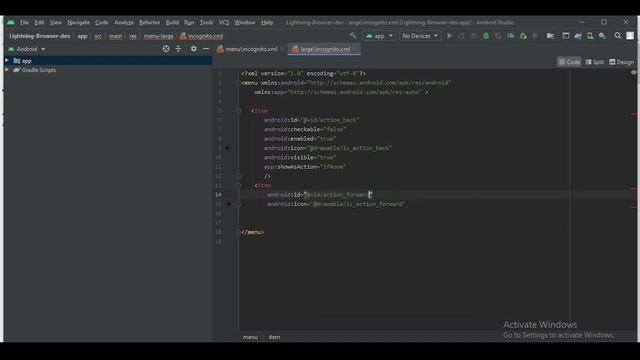This screenshot has height=360, width=640.
Task: Open the No Devices dropdown
Action: pyautogui.click(x=420, y=36)
